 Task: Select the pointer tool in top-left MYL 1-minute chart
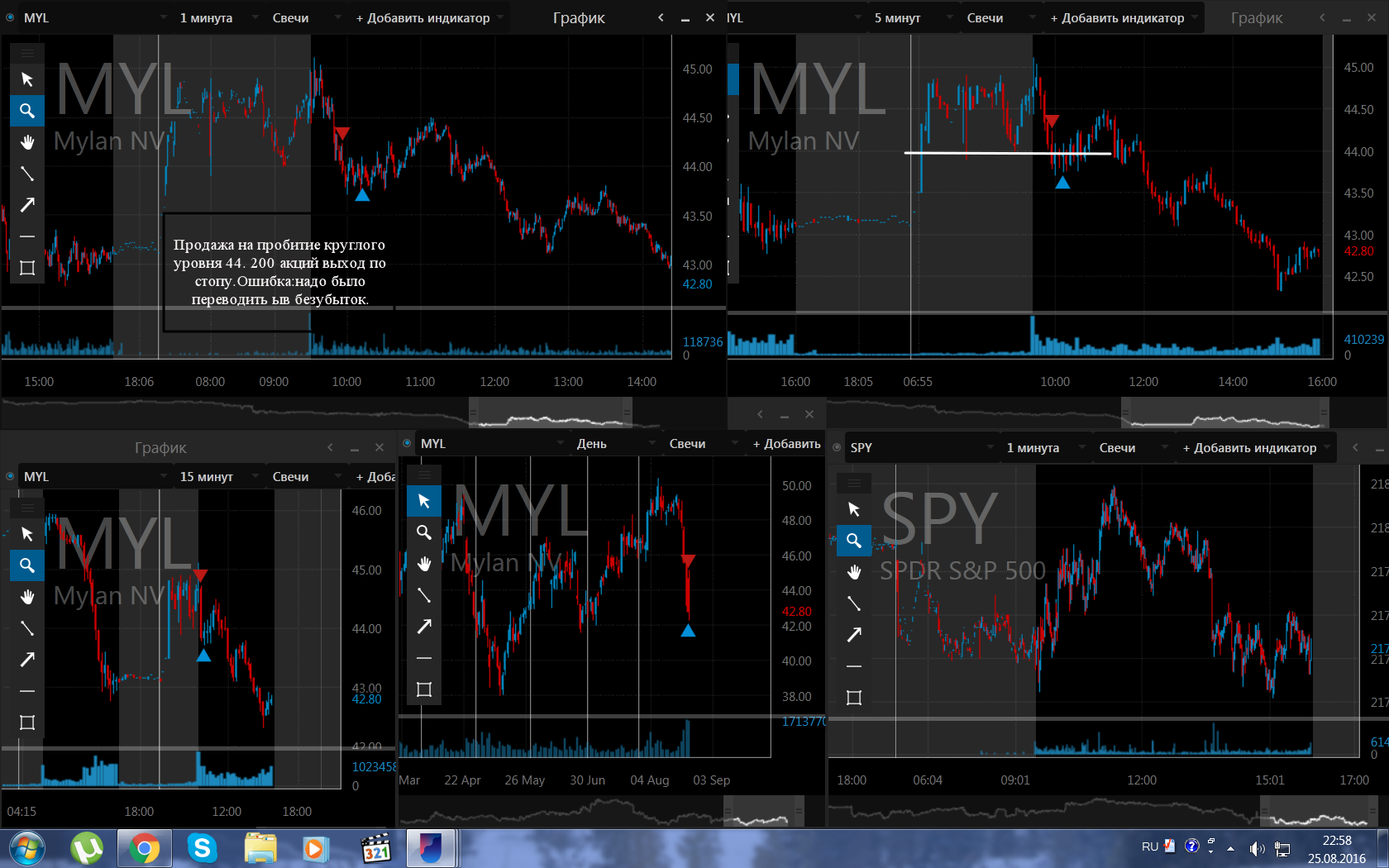point(27,79)
